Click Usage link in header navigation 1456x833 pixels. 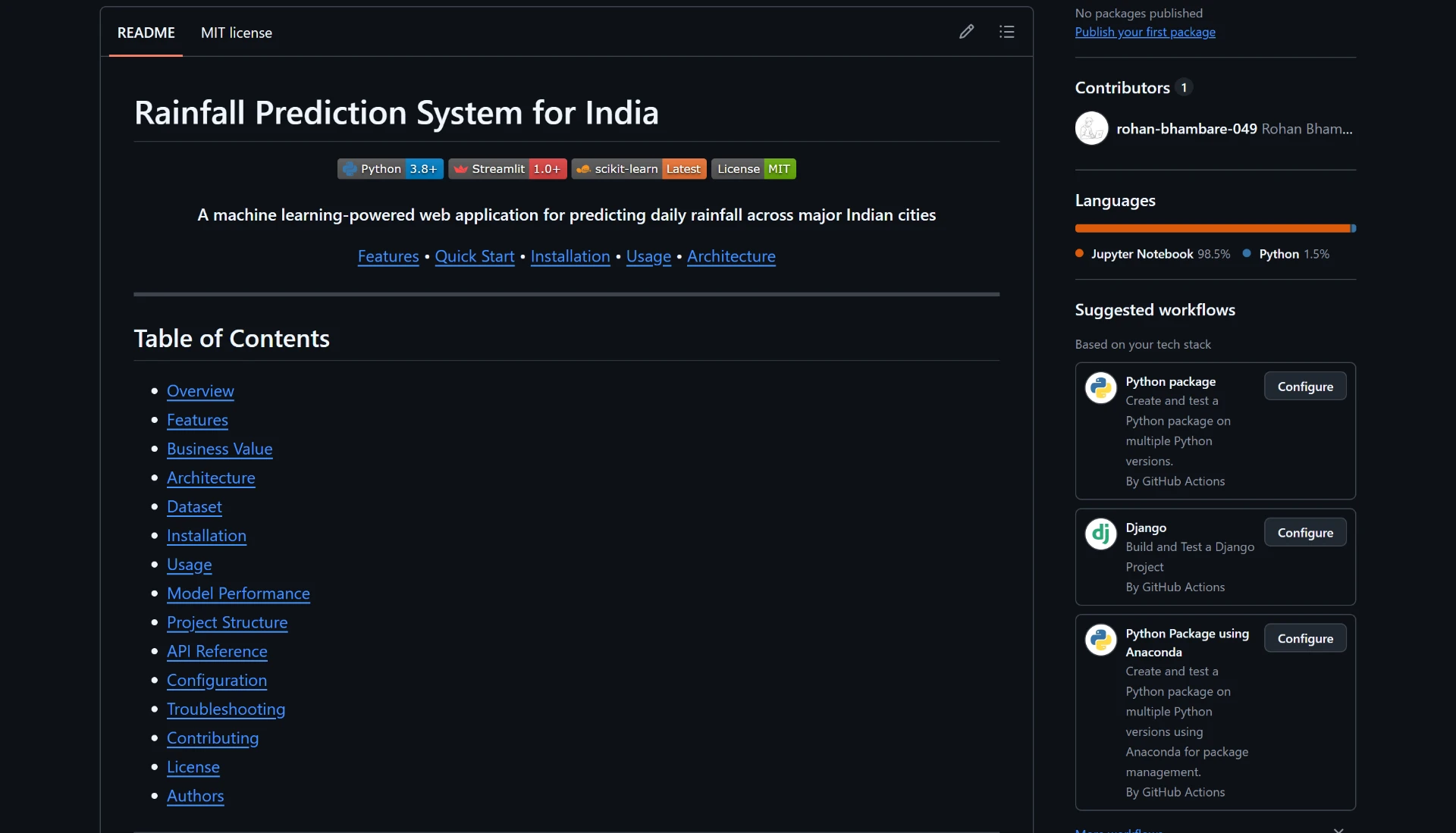click(648, 256)
